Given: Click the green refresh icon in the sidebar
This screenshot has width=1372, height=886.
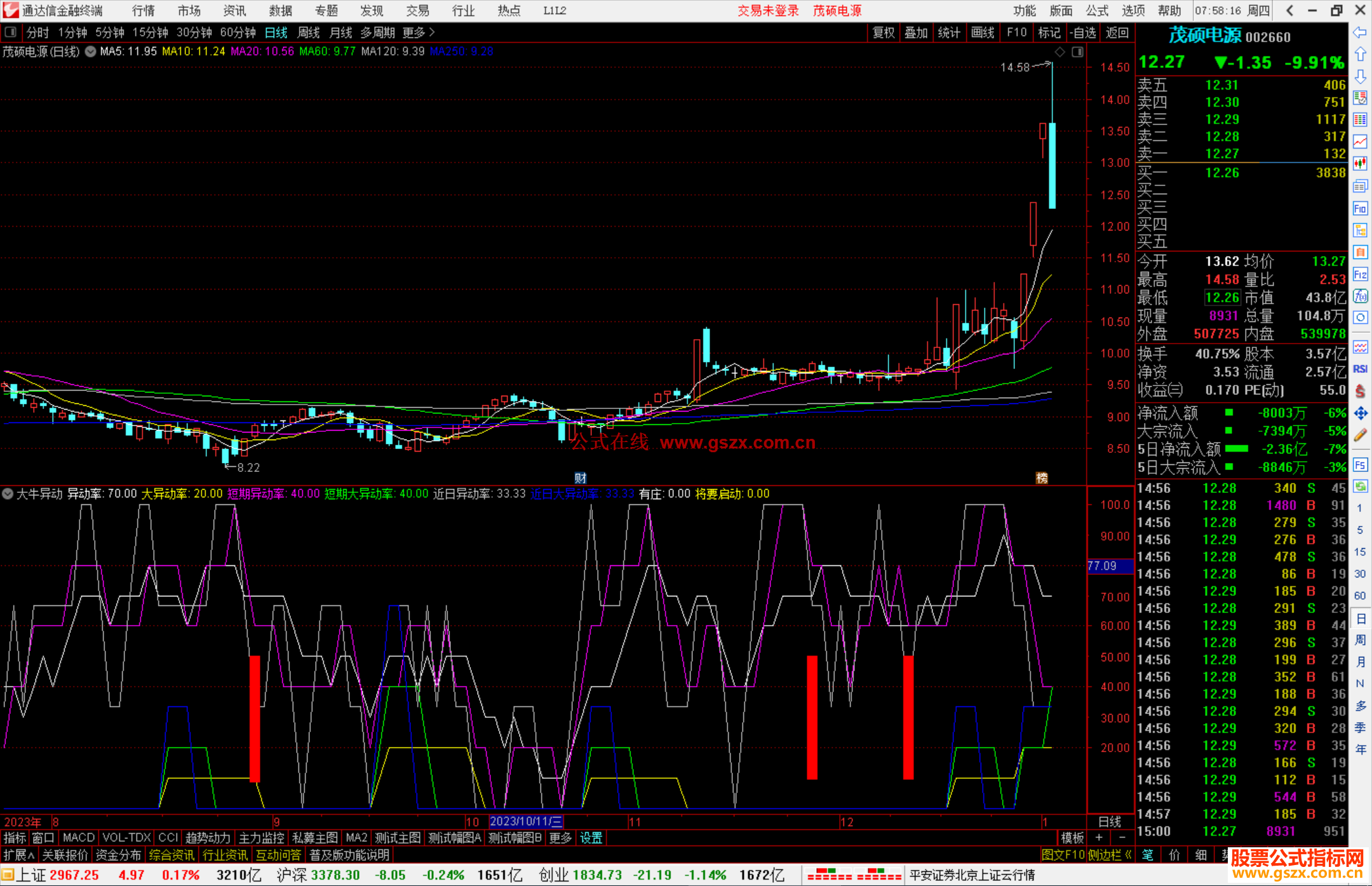Looking at the screenshot, I should pyautogui.click(x=1360, y=487).
